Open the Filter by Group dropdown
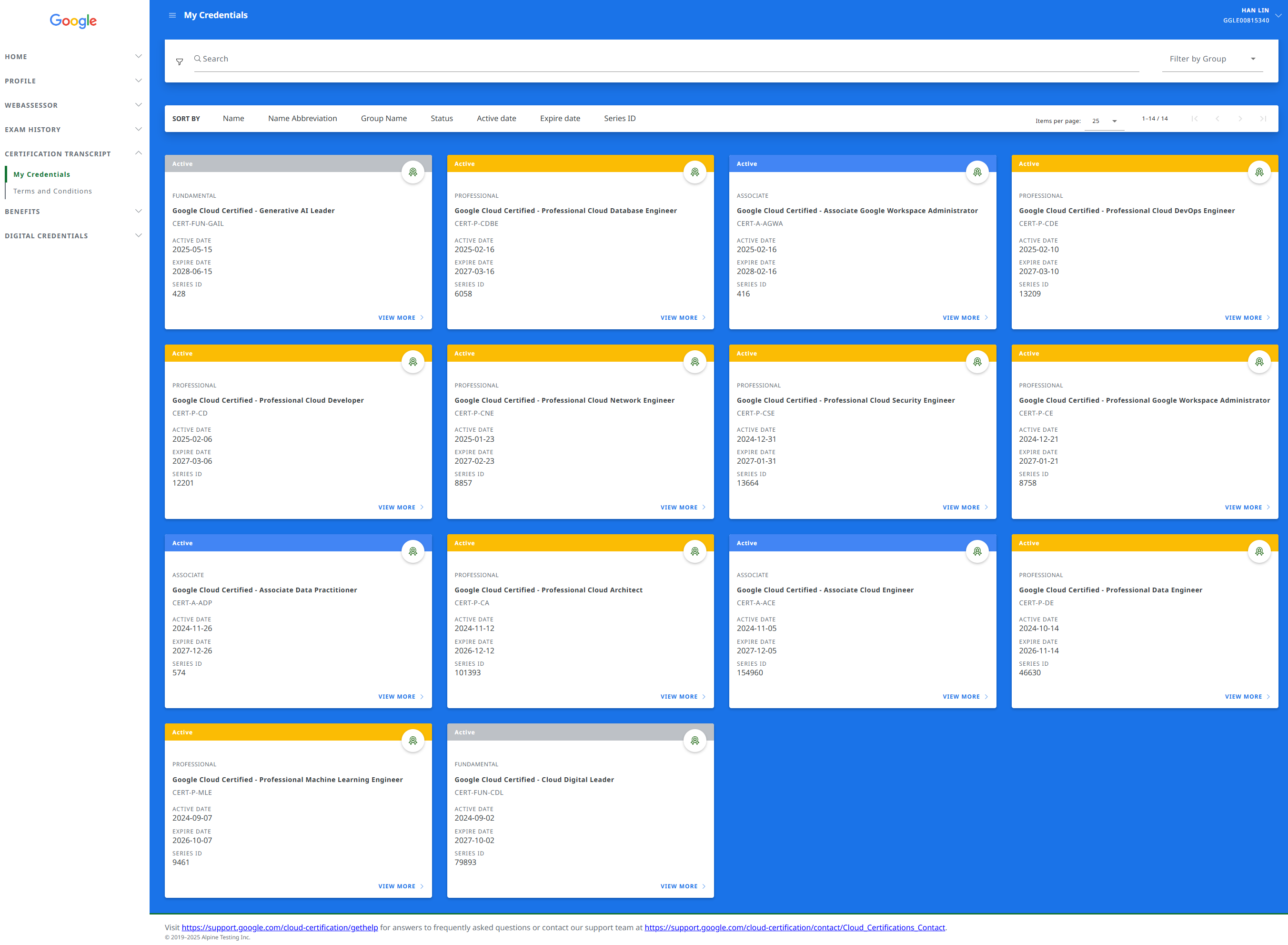This screenshot has width=1288, height=945. click(x=1212, y=59)
